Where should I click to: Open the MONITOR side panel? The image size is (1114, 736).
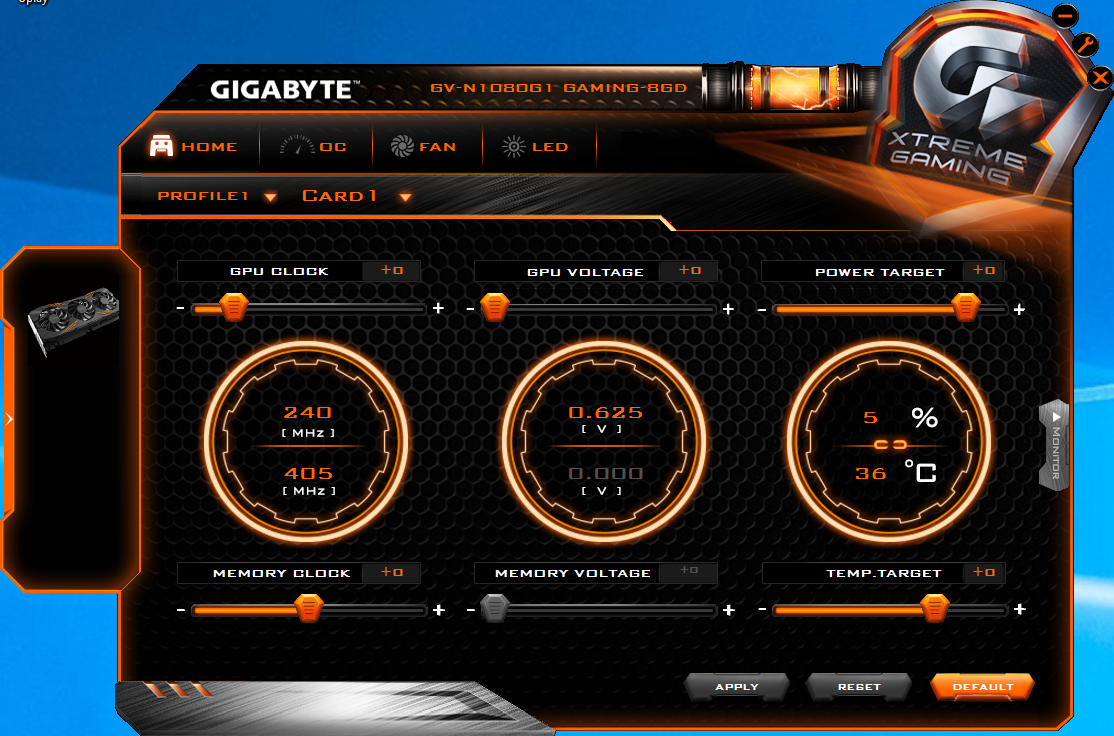click(1055, 445)
